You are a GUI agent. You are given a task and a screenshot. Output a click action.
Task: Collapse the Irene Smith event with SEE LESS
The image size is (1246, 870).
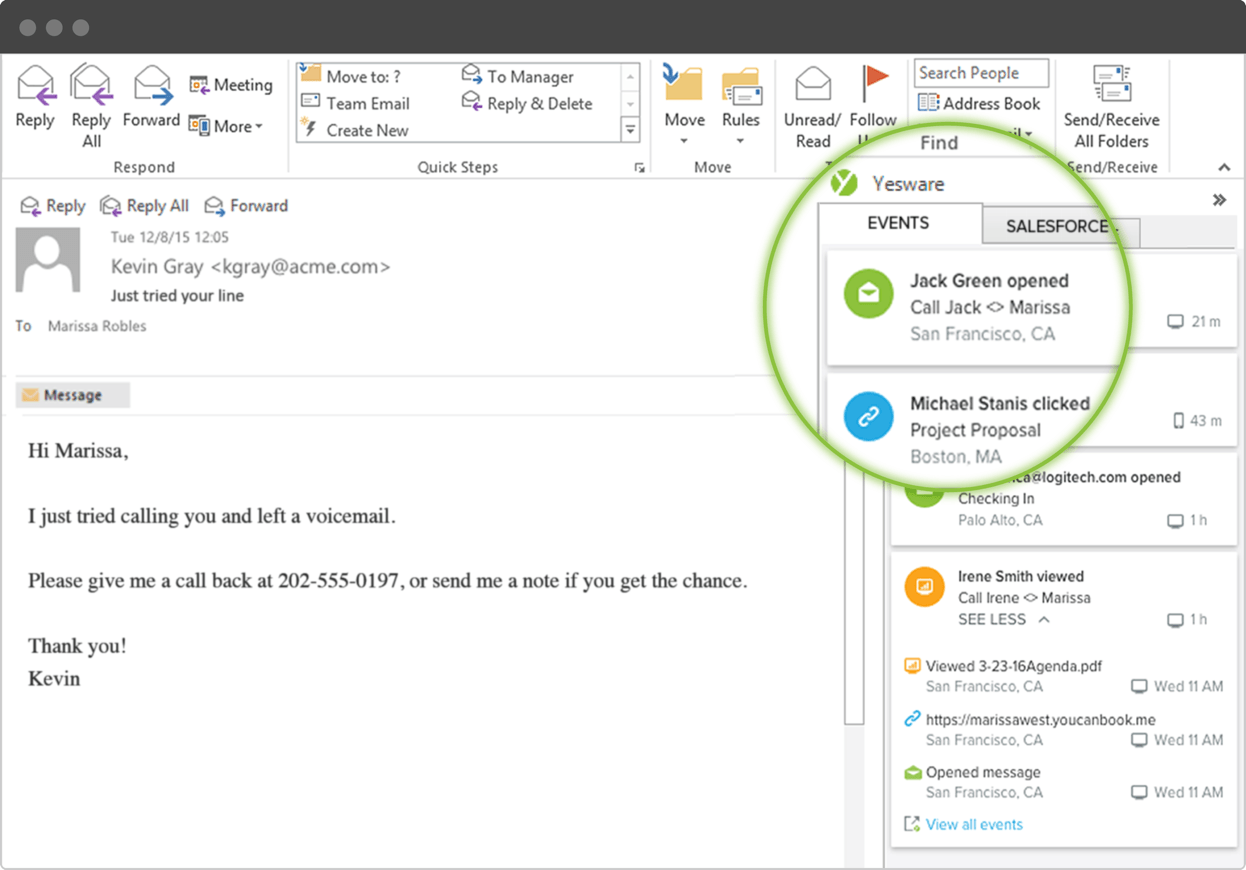[x=990, y=619]
